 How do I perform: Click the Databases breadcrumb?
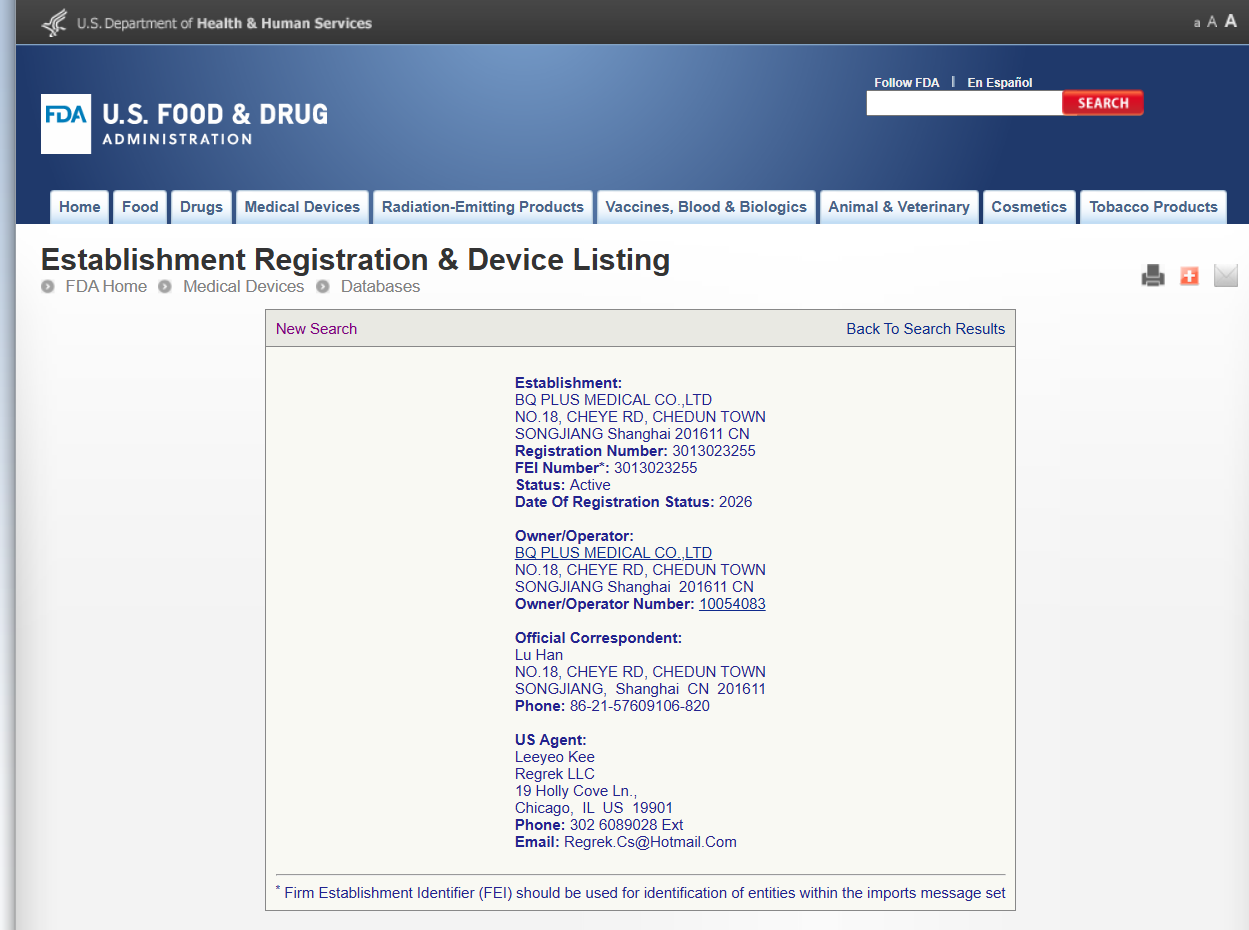tap(380, 287)
